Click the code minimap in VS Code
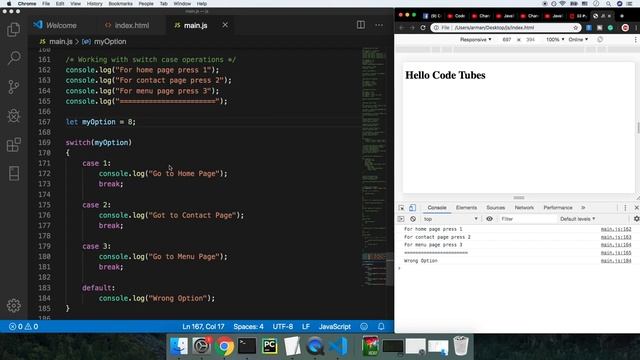The image size is (640, 360). pyautogui.click(x=374, y=167)
